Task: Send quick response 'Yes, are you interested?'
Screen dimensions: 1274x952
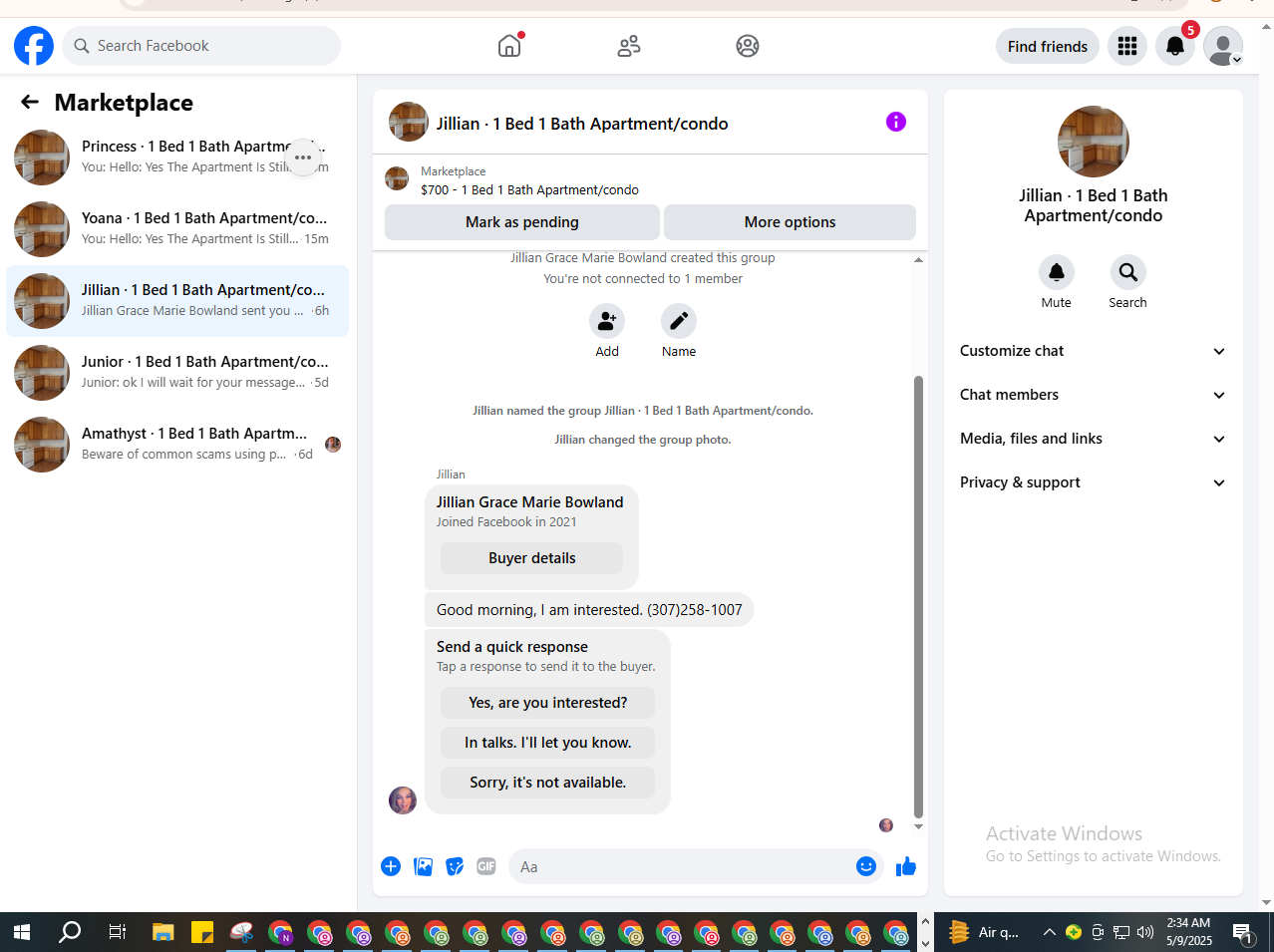Action: point(548,703)
